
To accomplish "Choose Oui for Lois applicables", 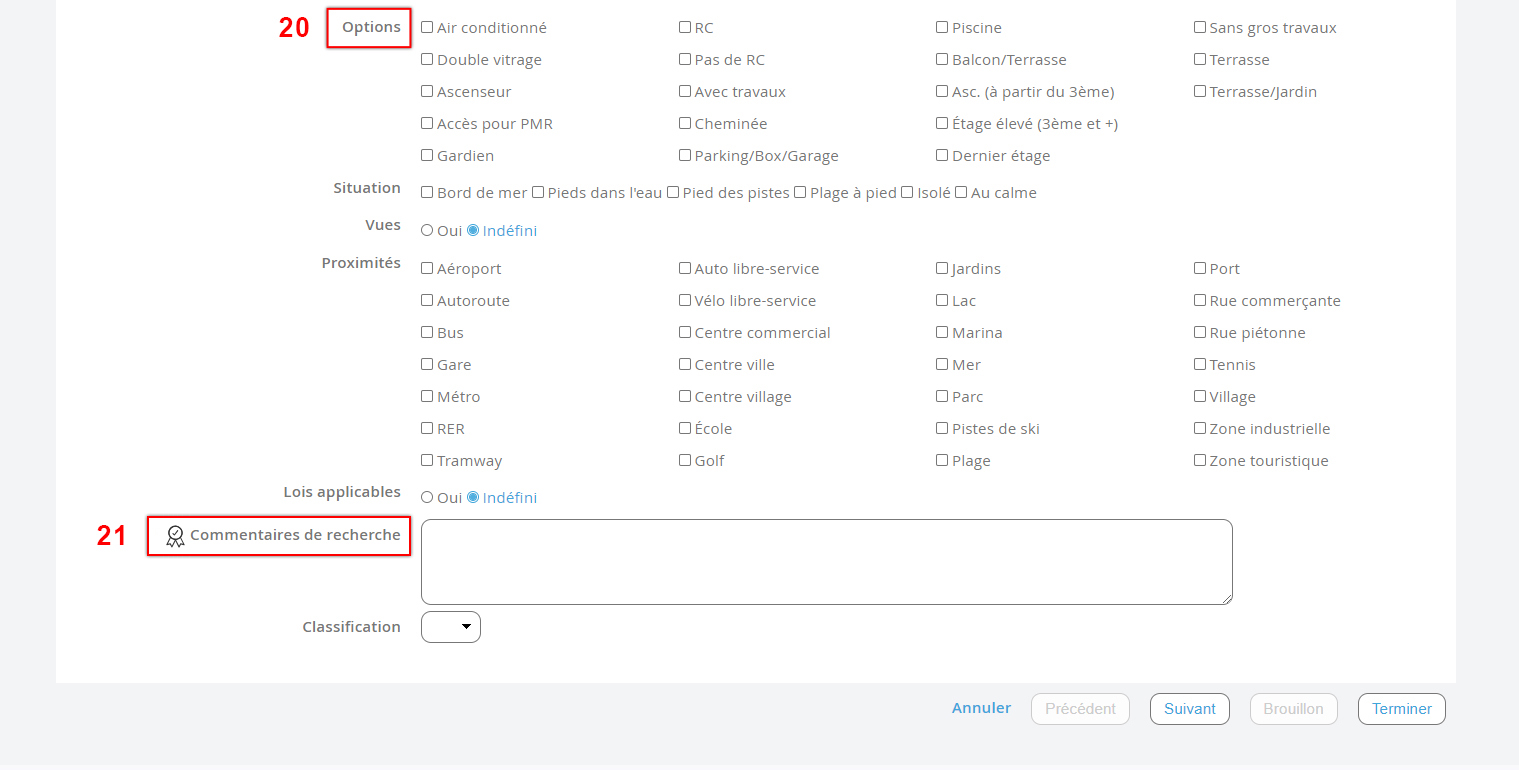I will pyautogui.click(x=427, y=498).
